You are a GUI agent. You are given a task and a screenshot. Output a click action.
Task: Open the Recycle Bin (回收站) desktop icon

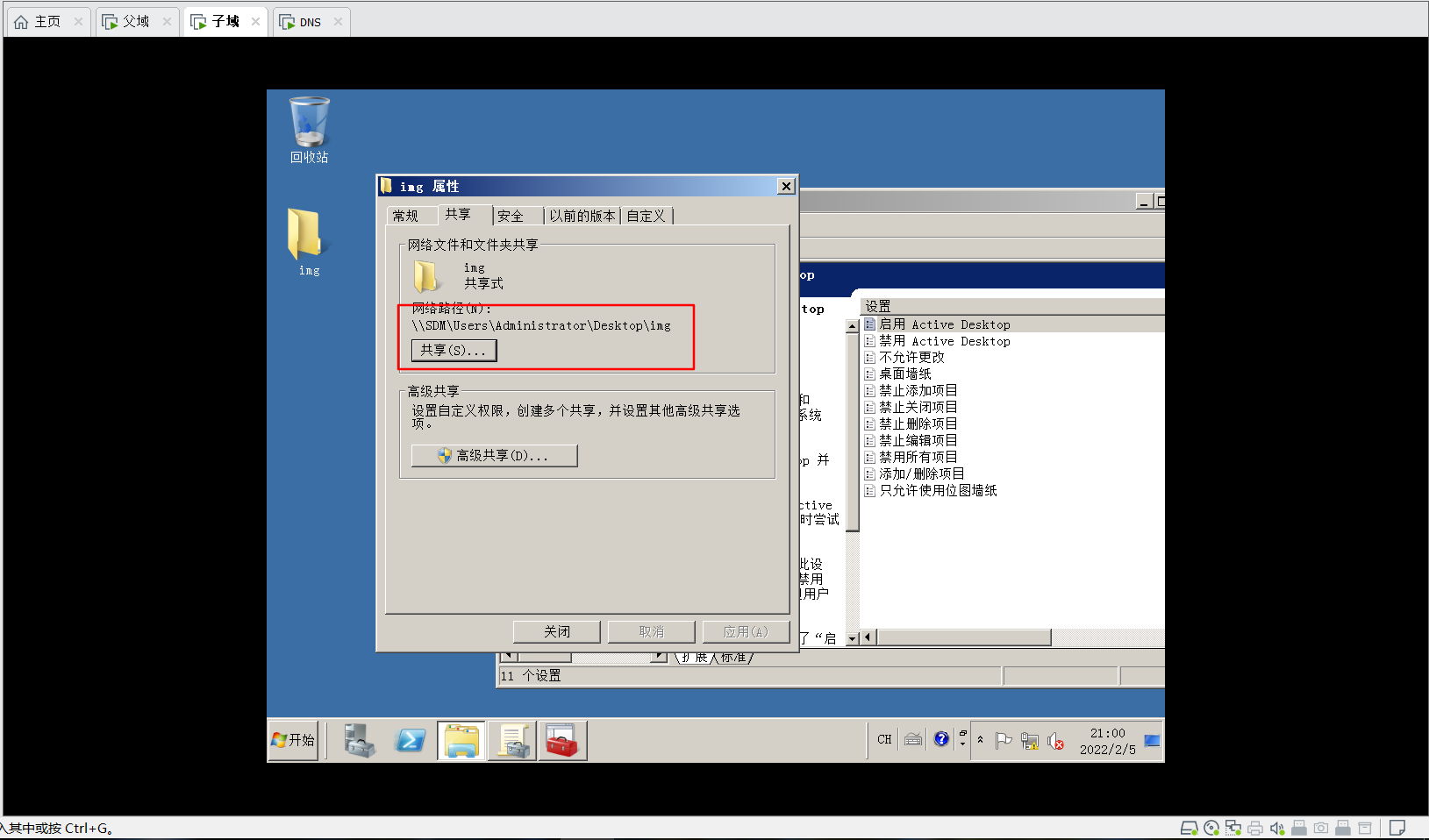tap(310, 130)
